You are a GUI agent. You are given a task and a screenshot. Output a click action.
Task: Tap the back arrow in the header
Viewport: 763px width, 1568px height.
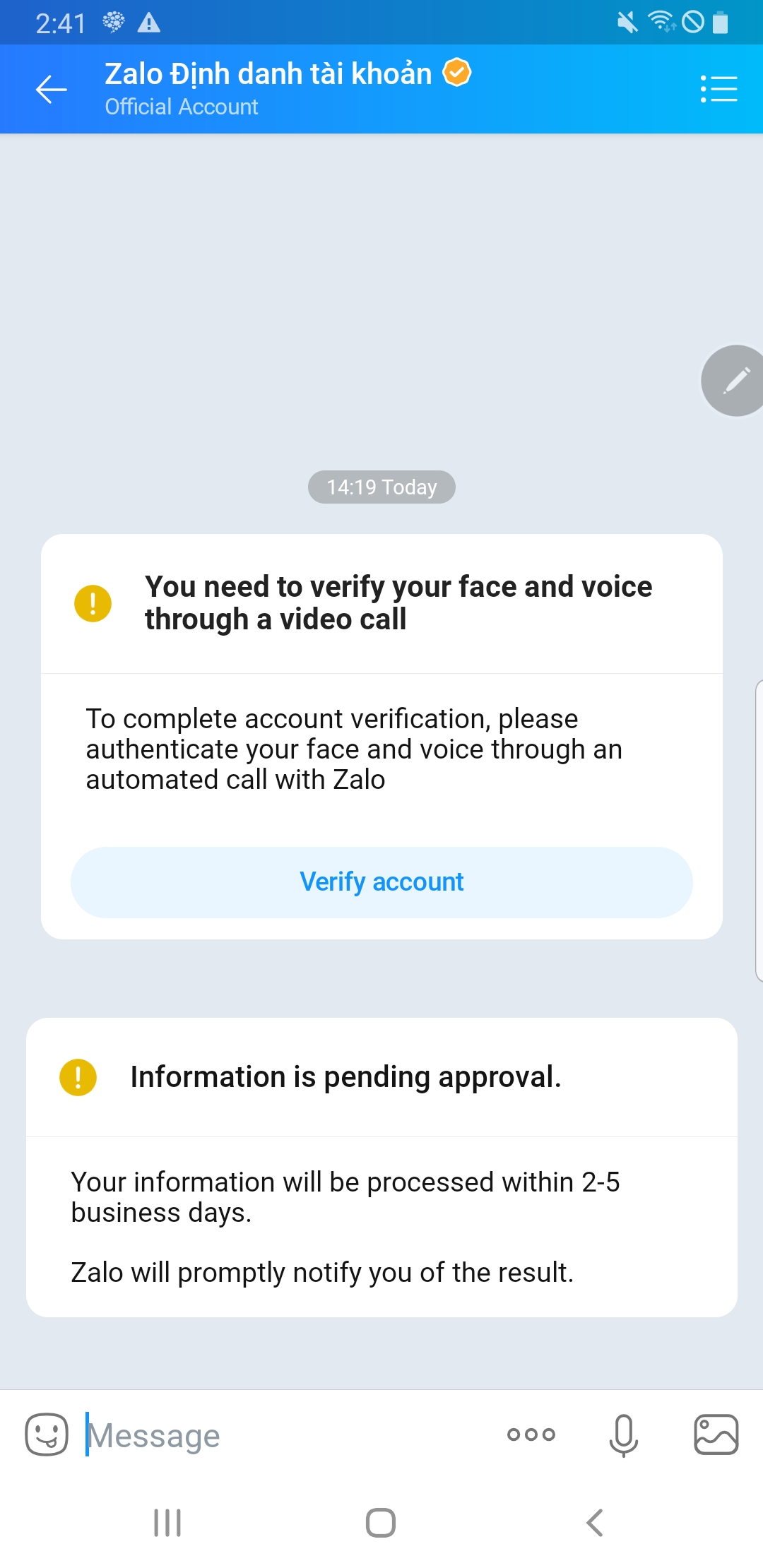coord(52,89)
